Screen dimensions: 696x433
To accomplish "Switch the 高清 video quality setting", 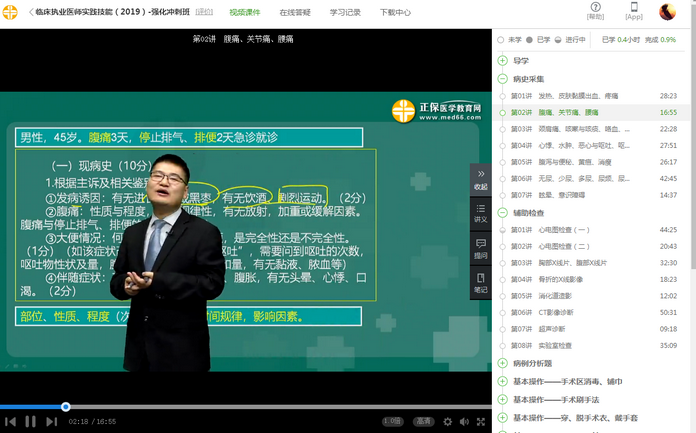I will click(x=423, y=422).
